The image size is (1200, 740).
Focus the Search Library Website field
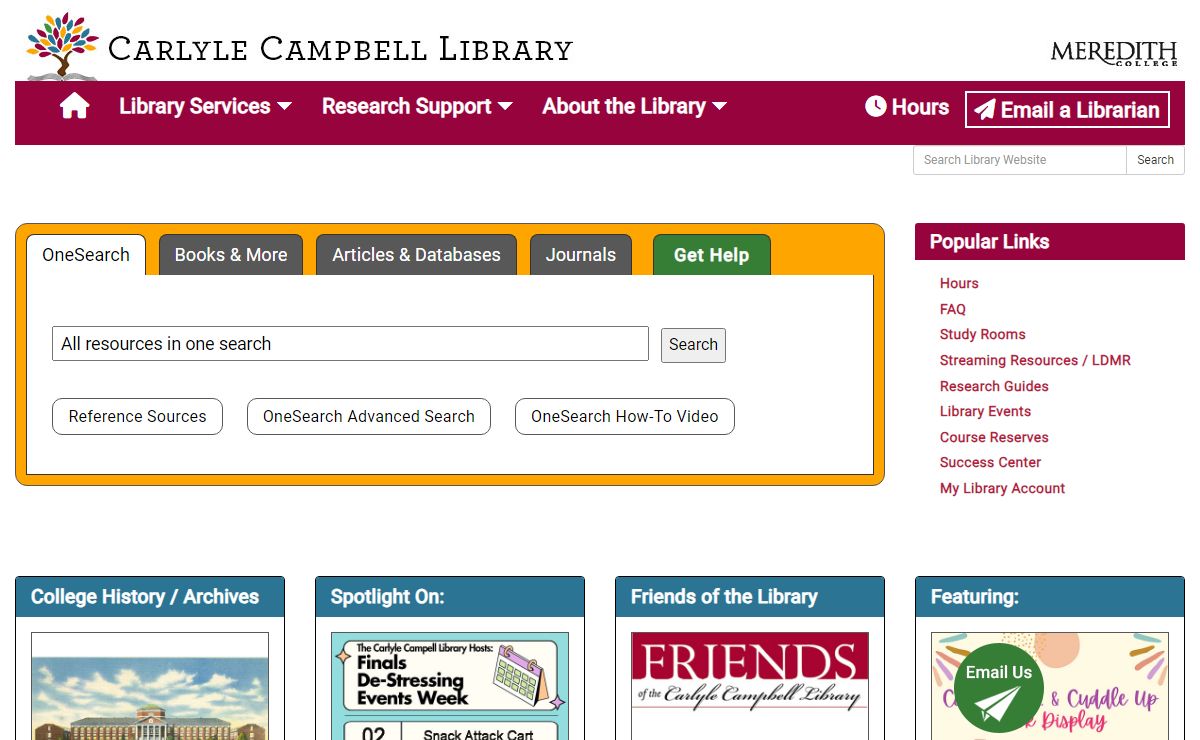pos(1020,160)
